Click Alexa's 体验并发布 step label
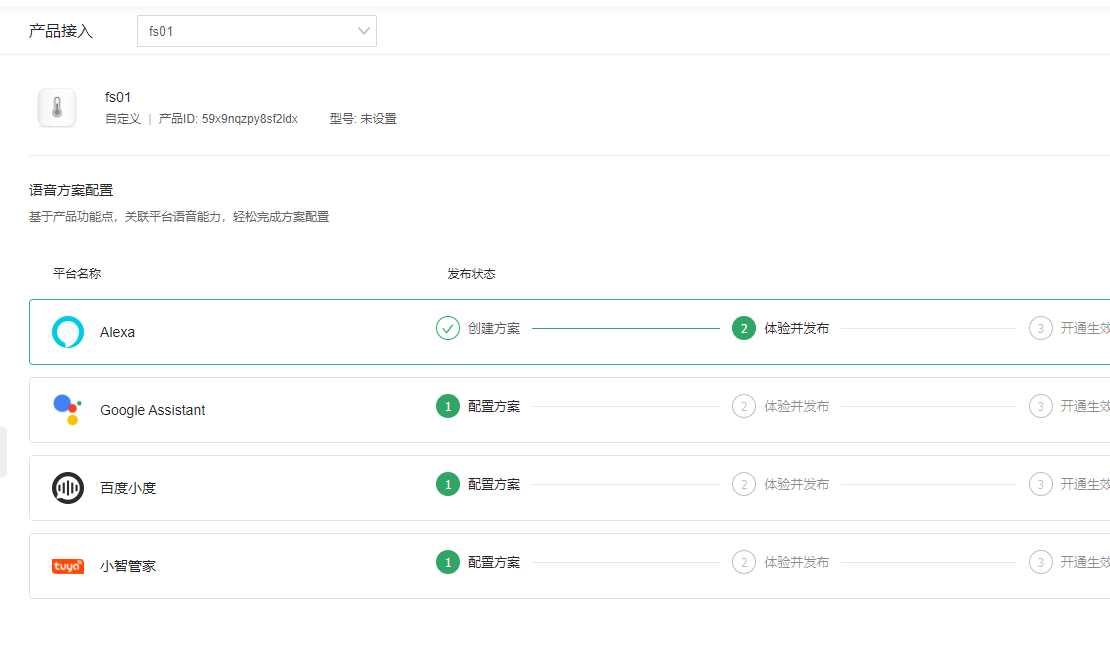Image resolution: width=1110 pixels, height=671 pixels. [796, 328]
